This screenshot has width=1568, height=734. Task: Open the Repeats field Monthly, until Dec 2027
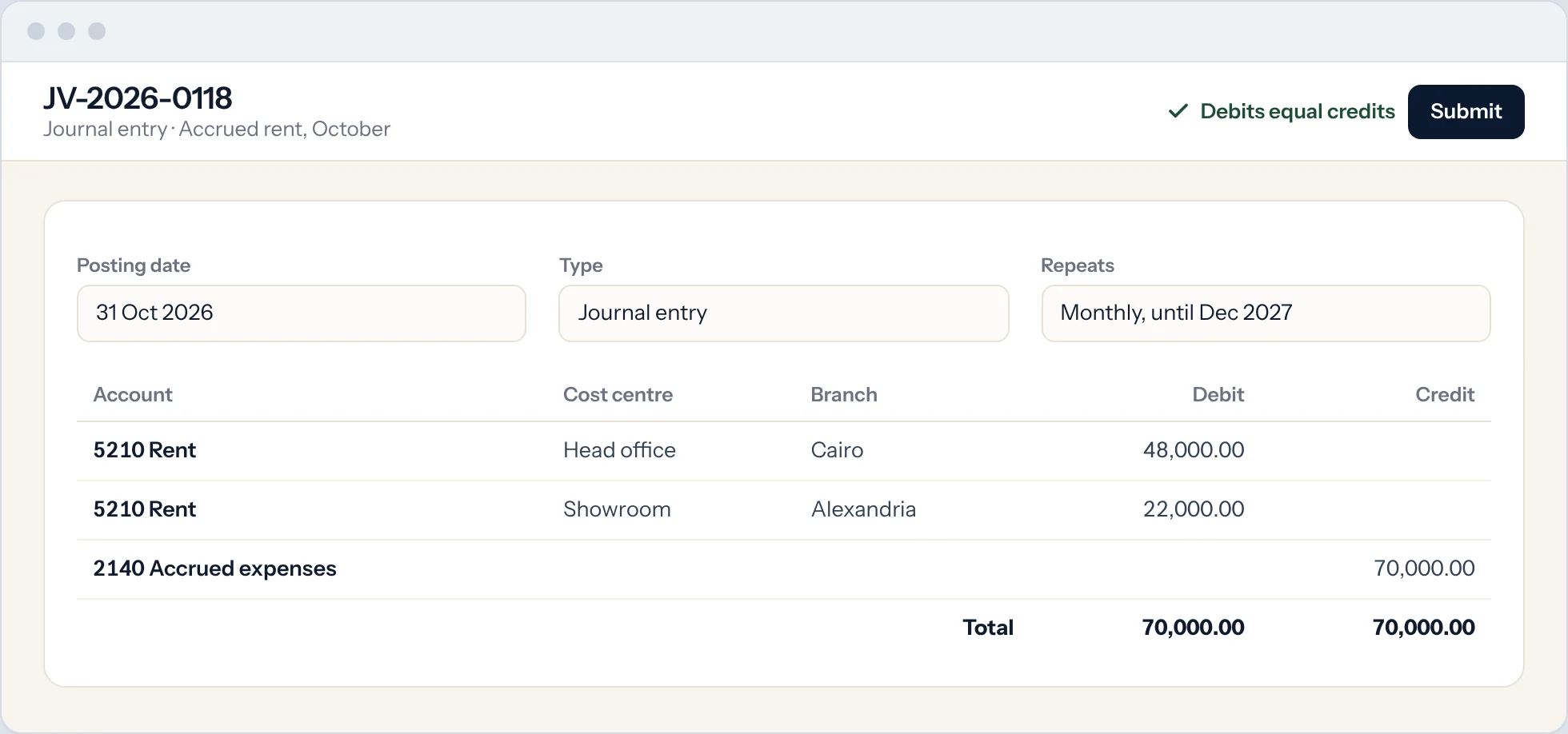(1266, 313)
